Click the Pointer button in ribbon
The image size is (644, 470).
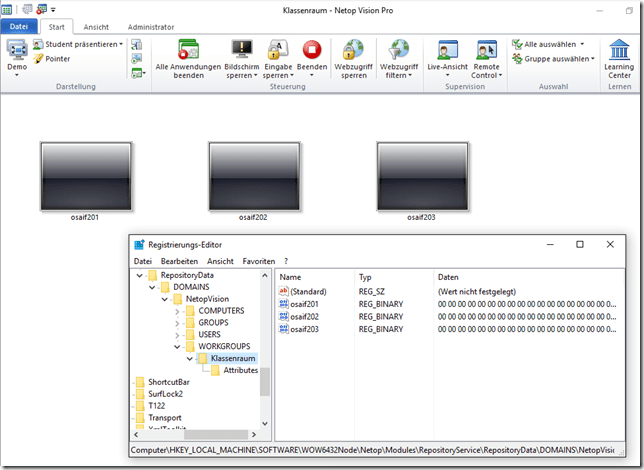click(51, 59)
